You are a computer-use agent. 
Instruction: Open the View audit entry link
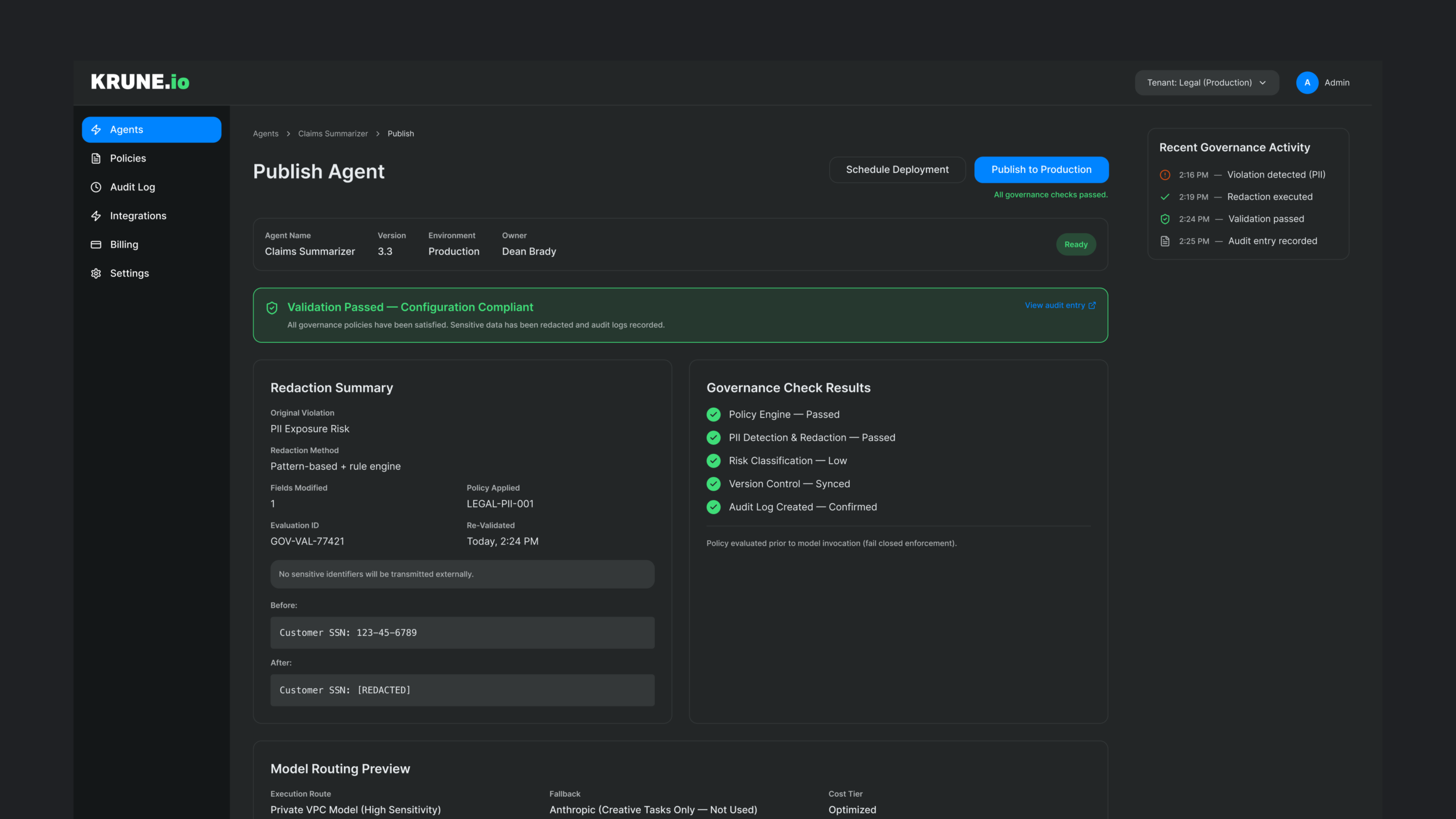click(1060, 305)
